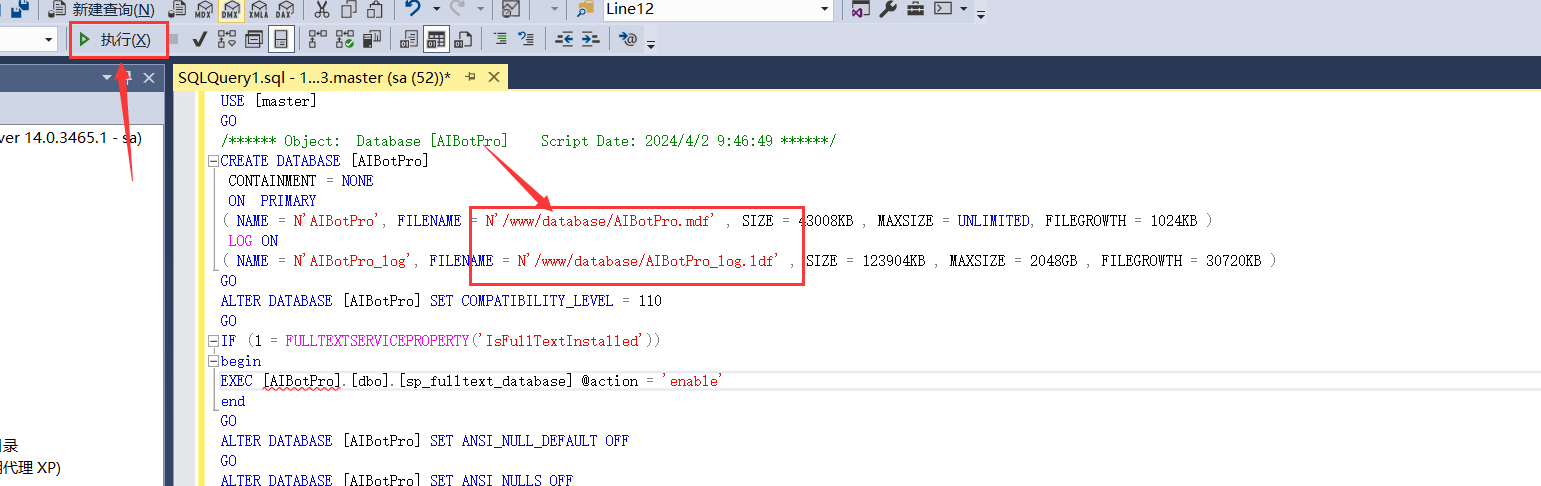Image resolution: width=1541 pixels, height=486 pixels.
Task: Collapse the CREATE DATABASE code block
Action: 213,161
